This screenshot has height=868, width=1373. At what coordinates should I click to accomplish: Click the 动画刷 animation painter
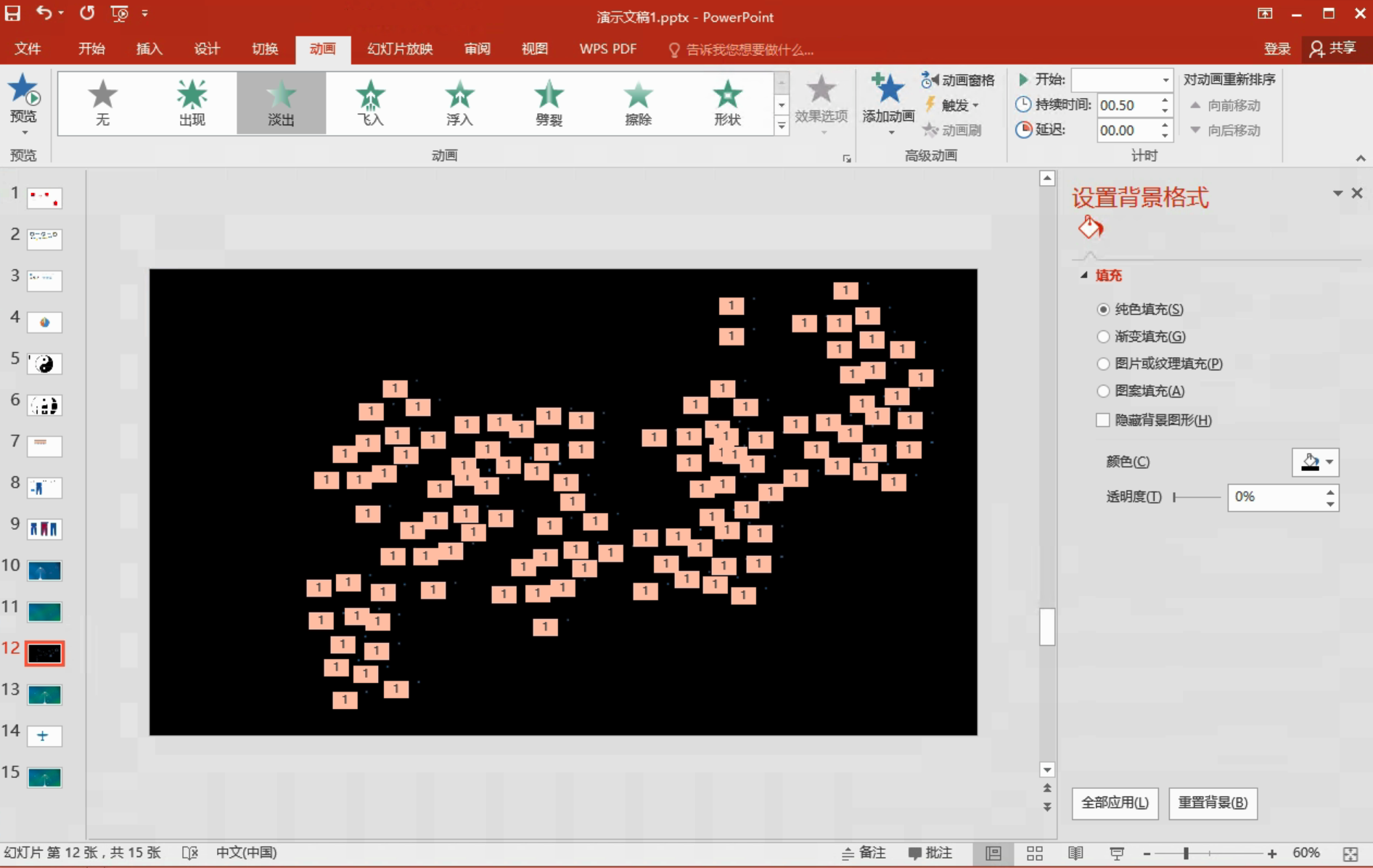[x=952, y=130]
